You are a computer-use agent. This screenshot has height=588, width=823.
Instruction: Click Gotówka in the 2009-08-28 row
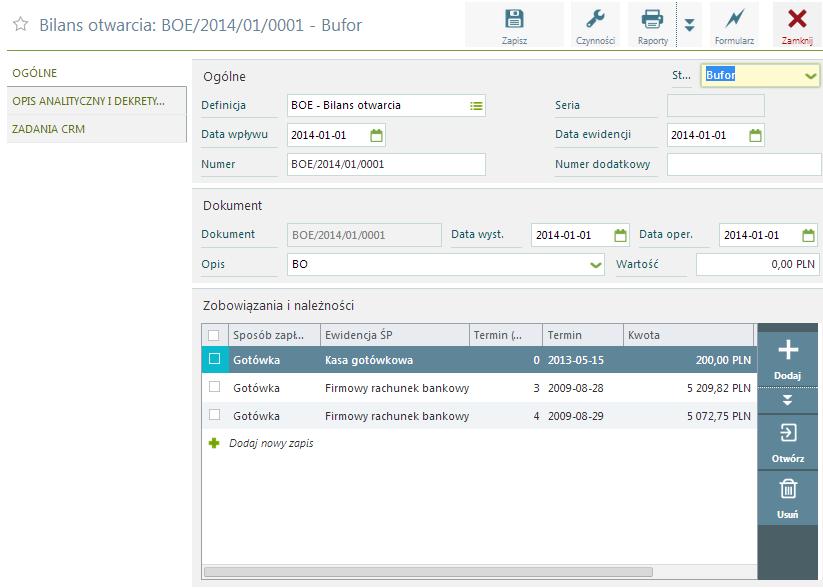[256, 388]
